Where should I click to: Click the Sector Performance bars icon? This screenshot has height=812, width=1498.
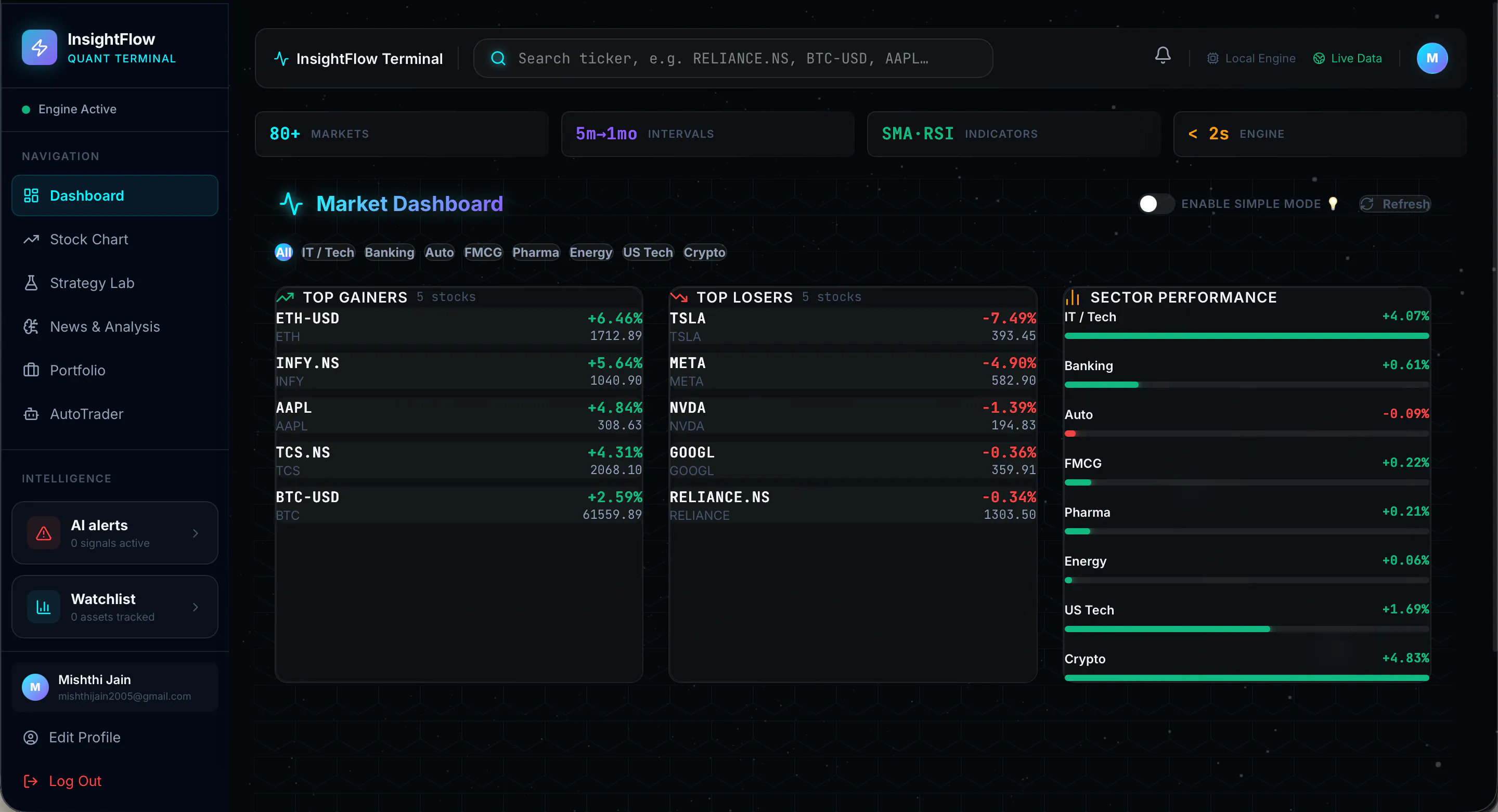[1073, 297]
